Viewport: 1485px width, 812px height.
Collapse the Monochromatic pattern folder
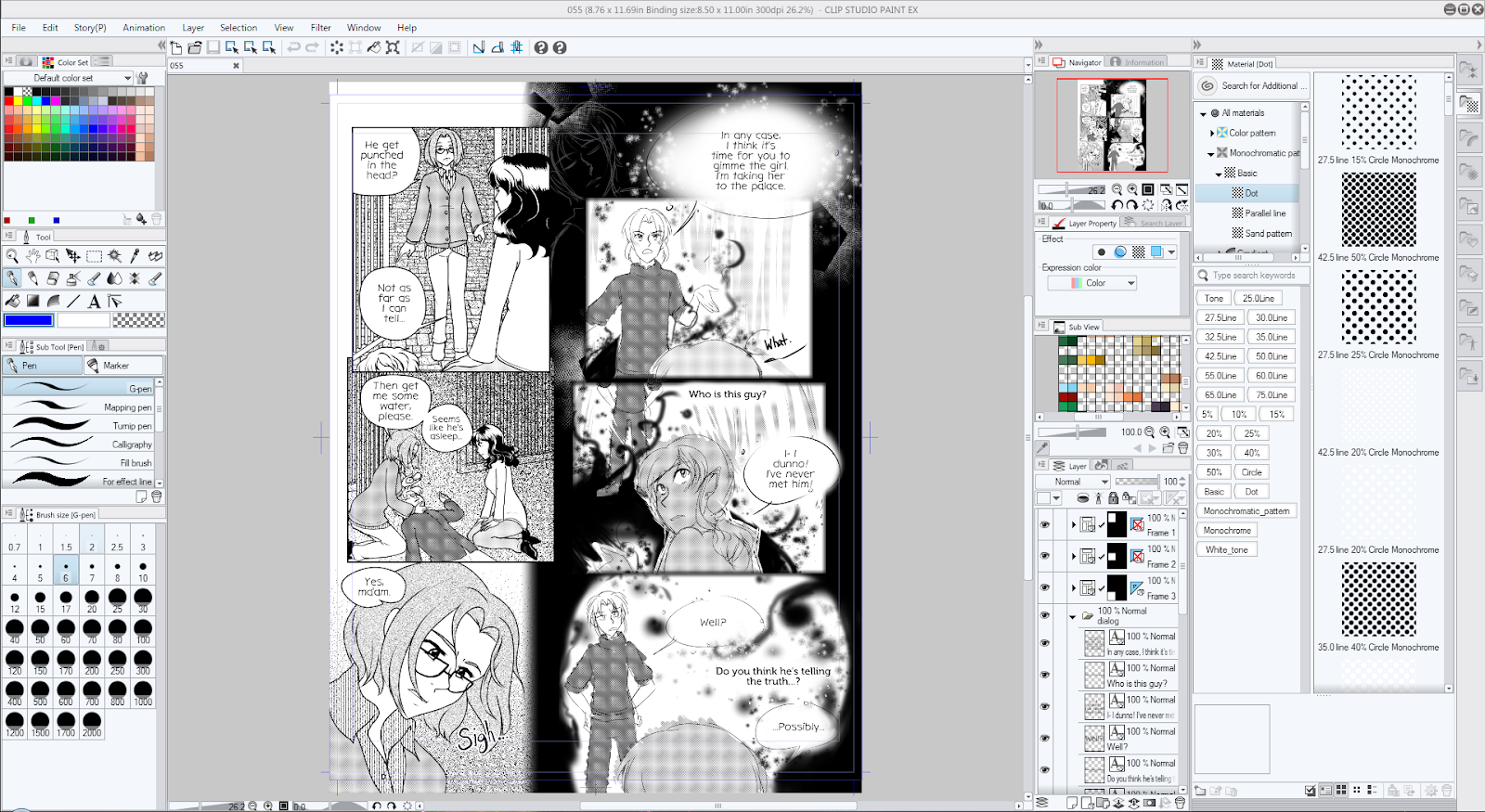[x=1211, y=154]
